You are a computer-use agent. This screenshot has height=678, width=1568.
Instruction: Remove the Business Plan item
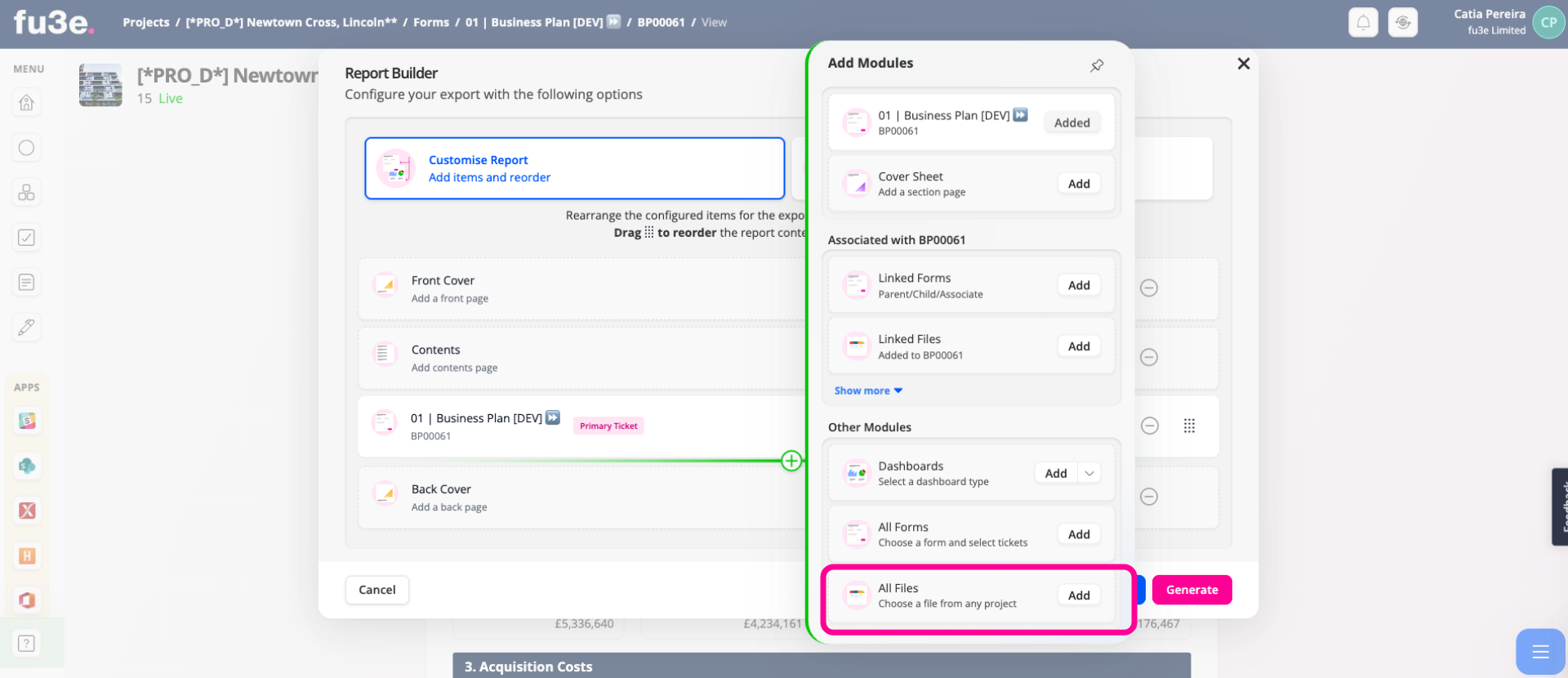click(1150, 426)
